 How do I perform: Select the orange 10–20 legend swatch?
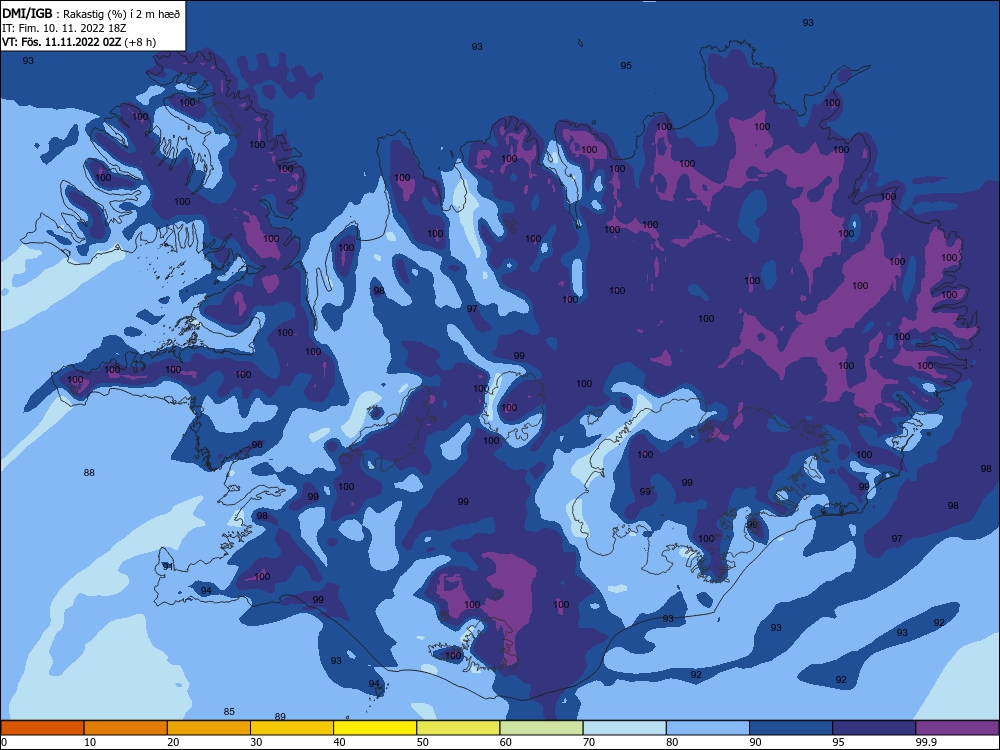(126, 728)
